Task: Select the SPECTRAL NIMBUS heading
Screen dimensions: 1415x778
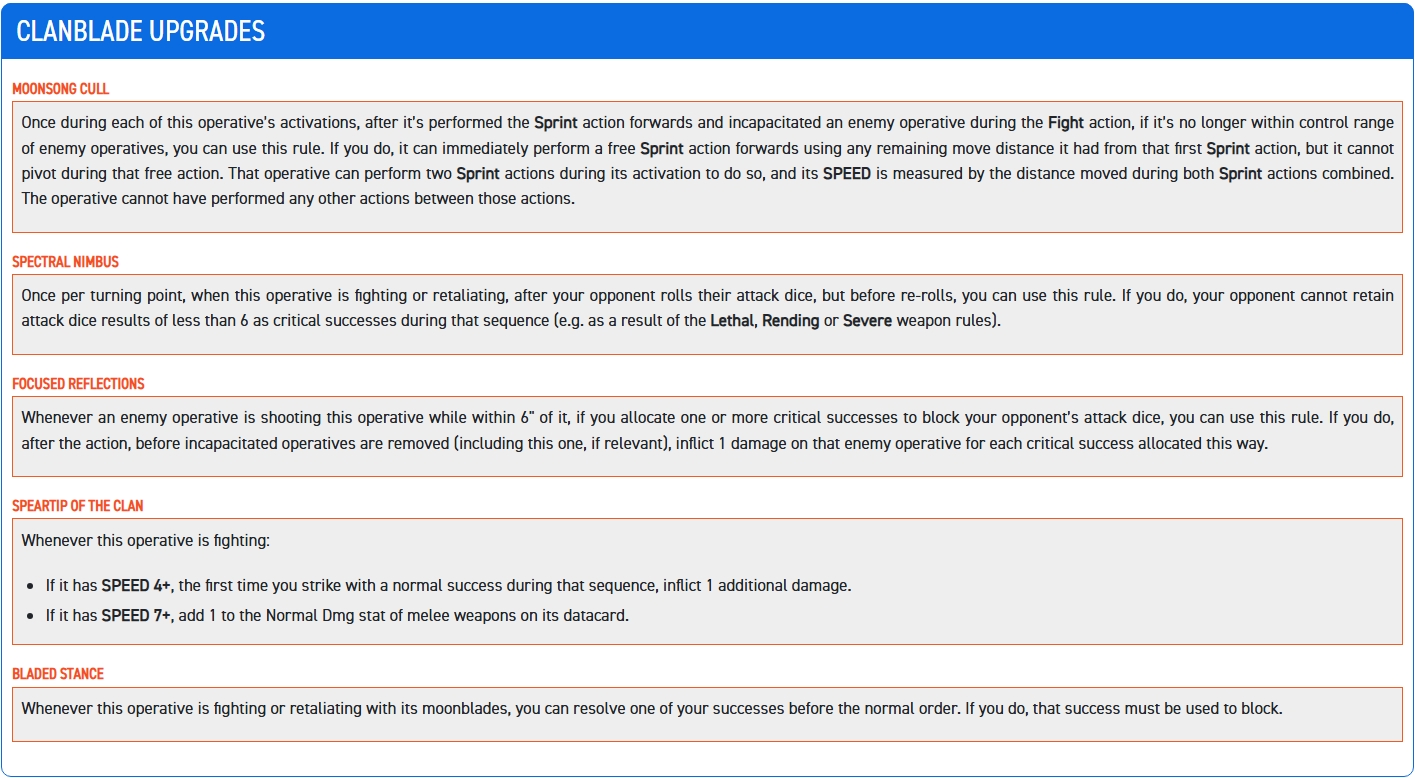Action: click(x=65, y=262)
